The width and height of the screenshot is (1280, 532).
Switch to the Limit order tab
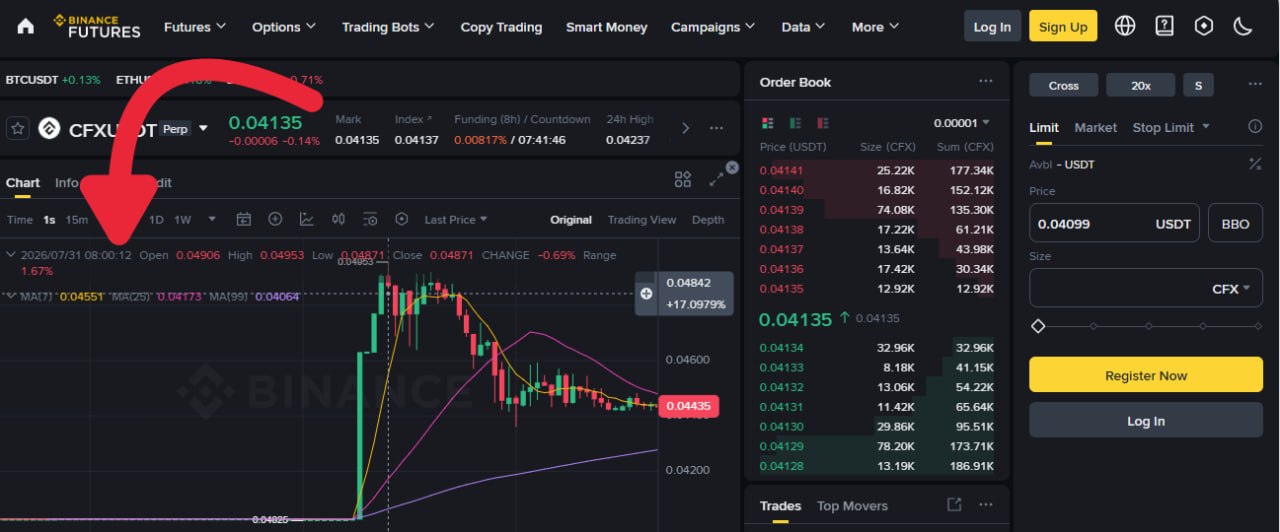tap(1044, 127)
